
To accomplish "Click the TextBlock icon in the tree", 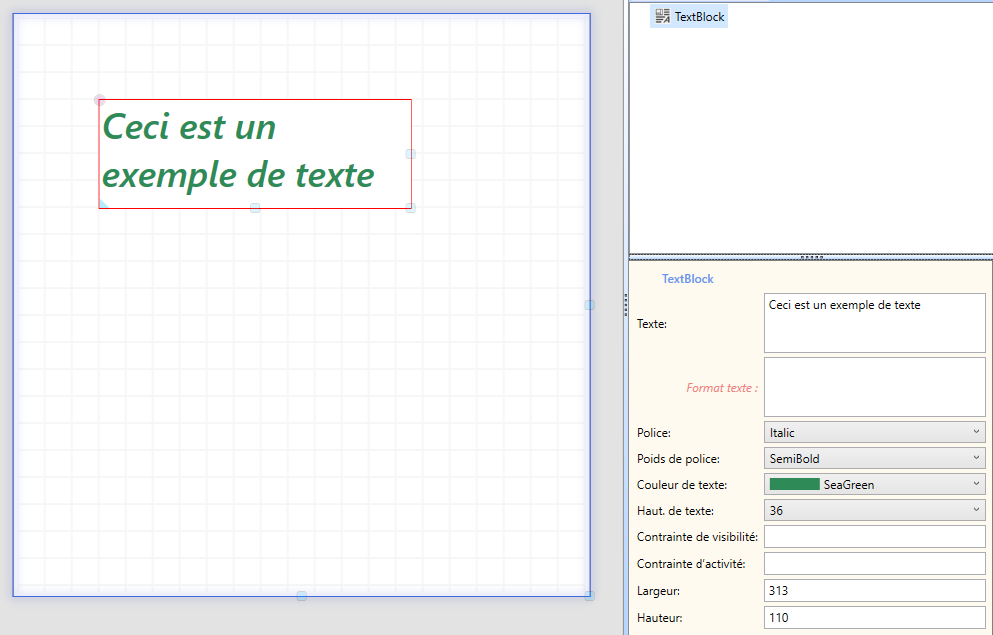I will pyautogui.click(x=662, y=16).
